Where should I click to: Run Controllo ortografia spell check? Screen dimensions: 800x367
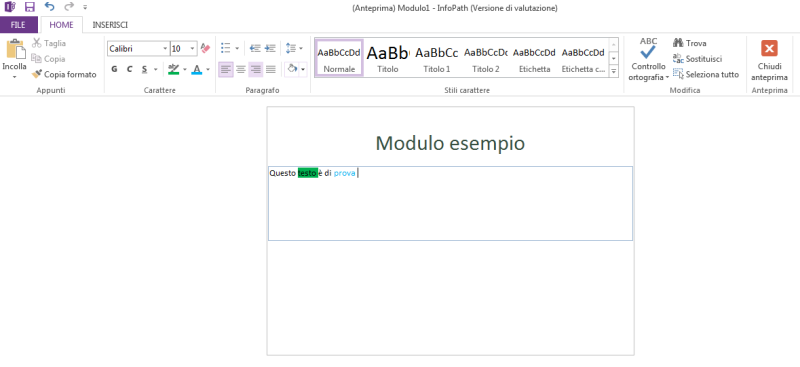(x=648, y=60)
